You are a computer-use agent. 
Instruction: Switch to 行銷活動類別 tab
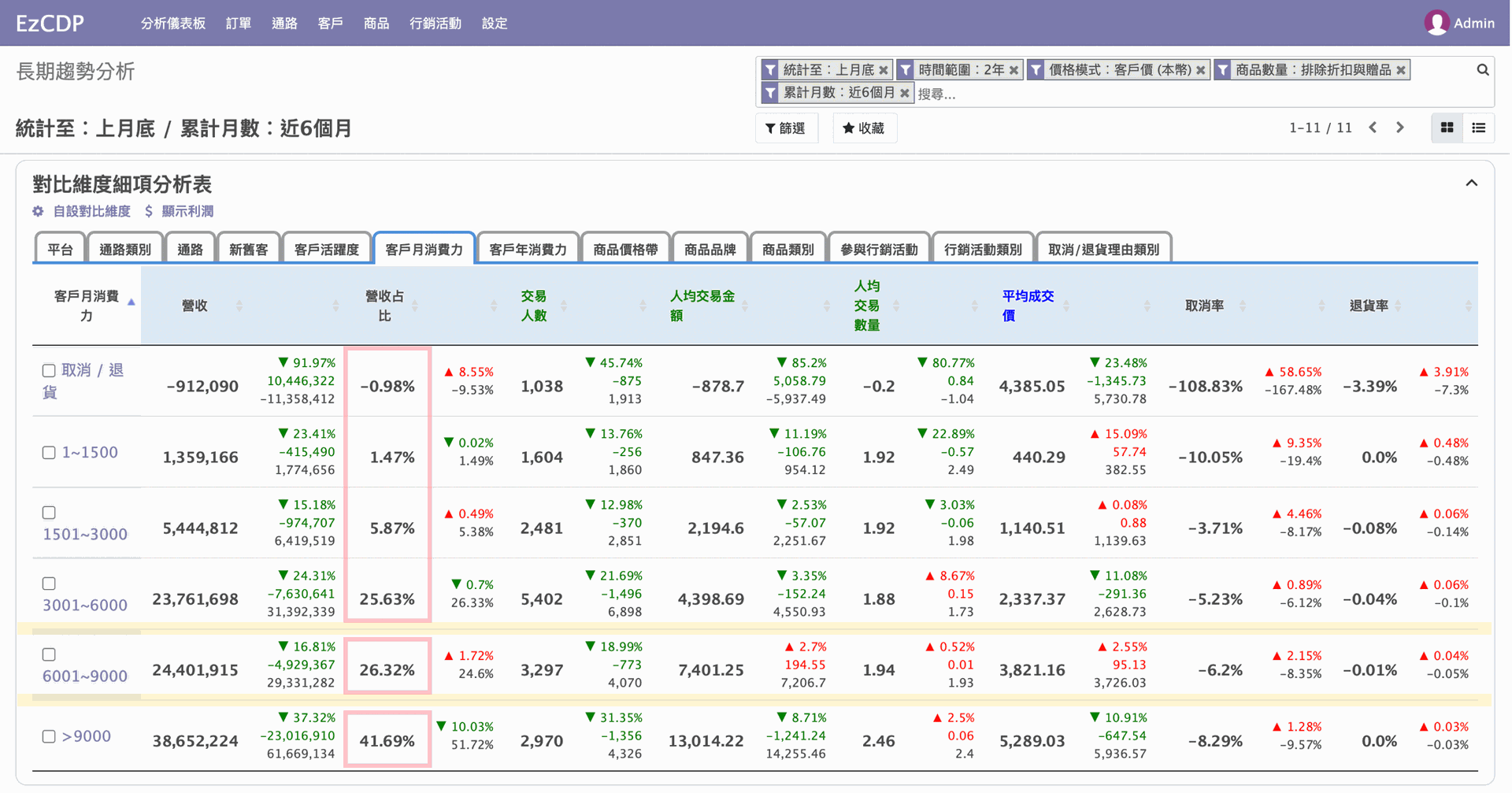click(983, 249)
